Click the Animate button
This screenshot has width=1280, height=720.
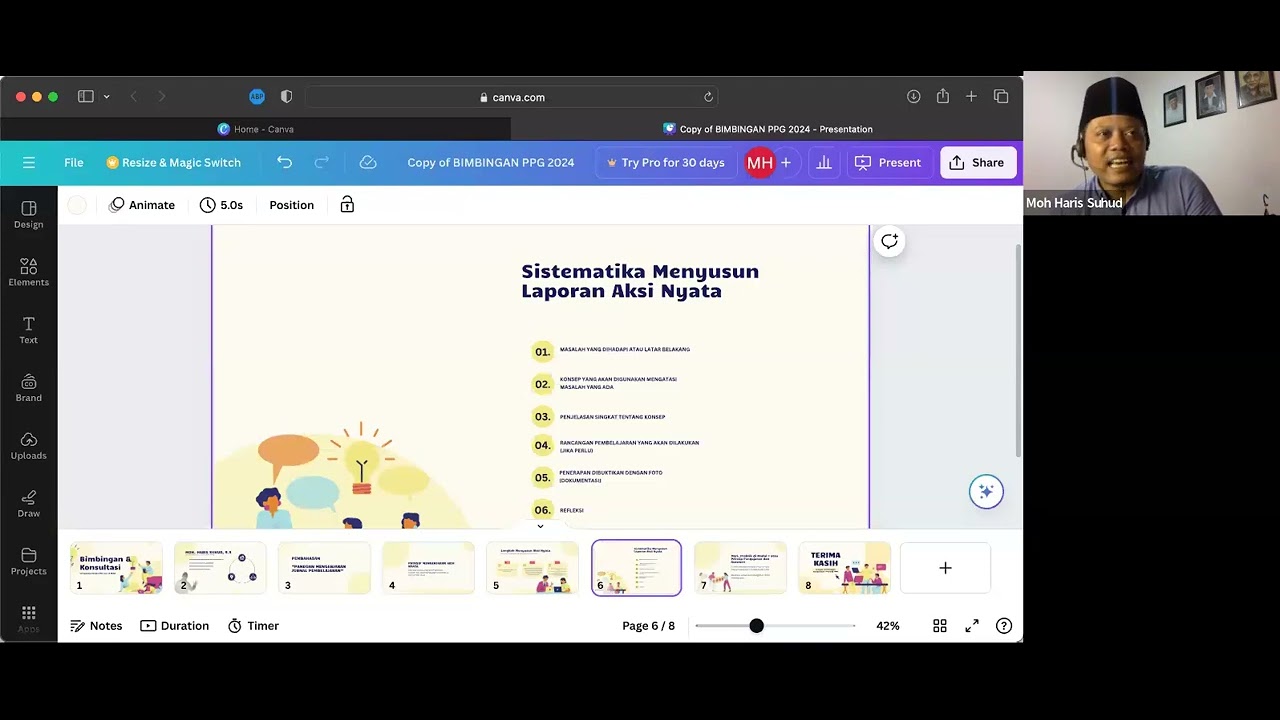[142, 205]
